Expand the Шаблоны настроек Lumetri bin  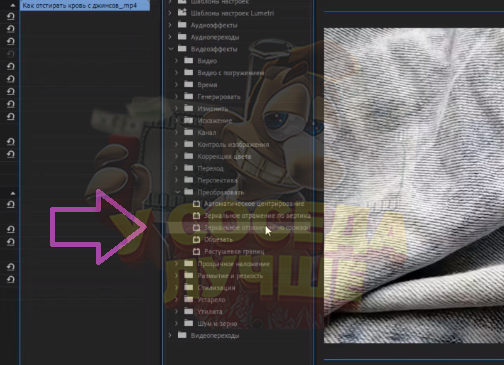pos(170,13)
